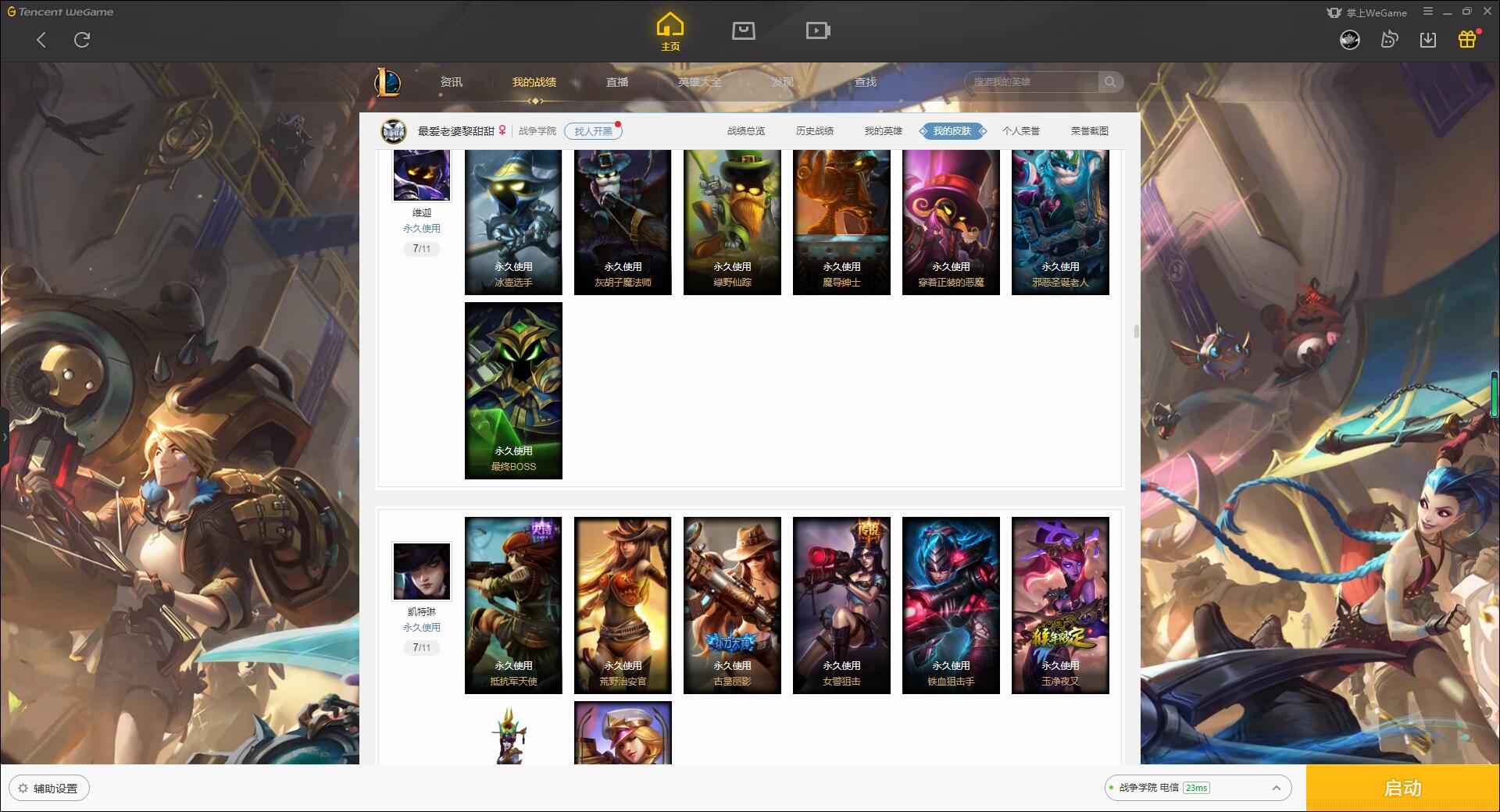Select the 我的皮肤 sub-tab
Viewport: 1500px width, 812px height.
(952, 131)
